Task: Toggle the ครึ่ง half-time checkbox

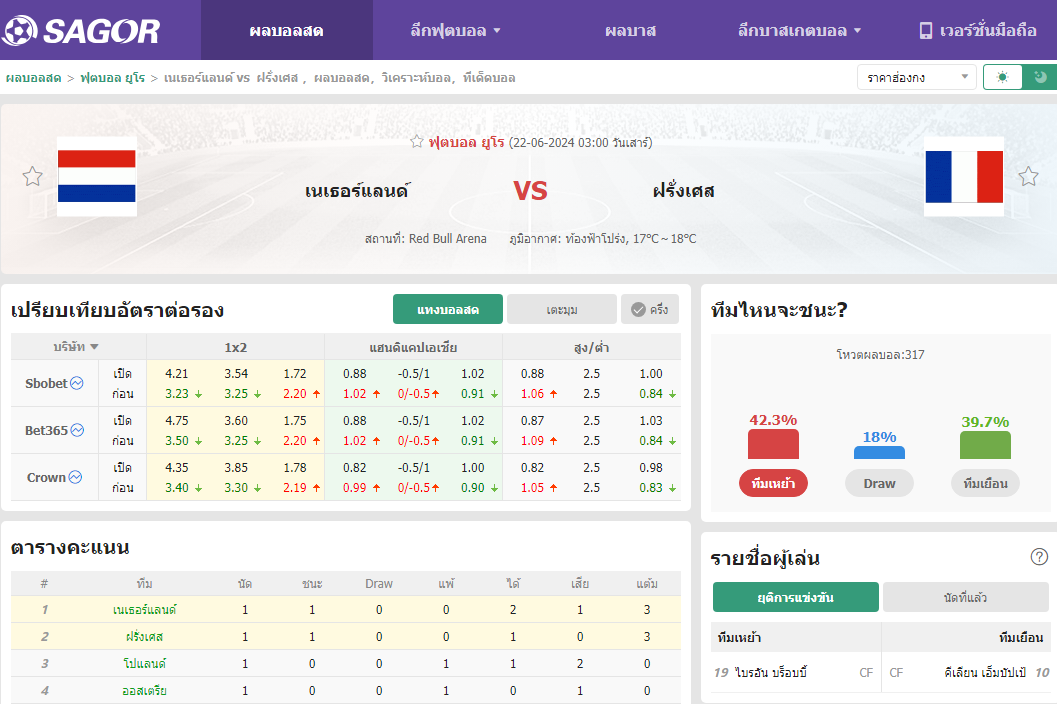Action: click(x=650, y=310)
